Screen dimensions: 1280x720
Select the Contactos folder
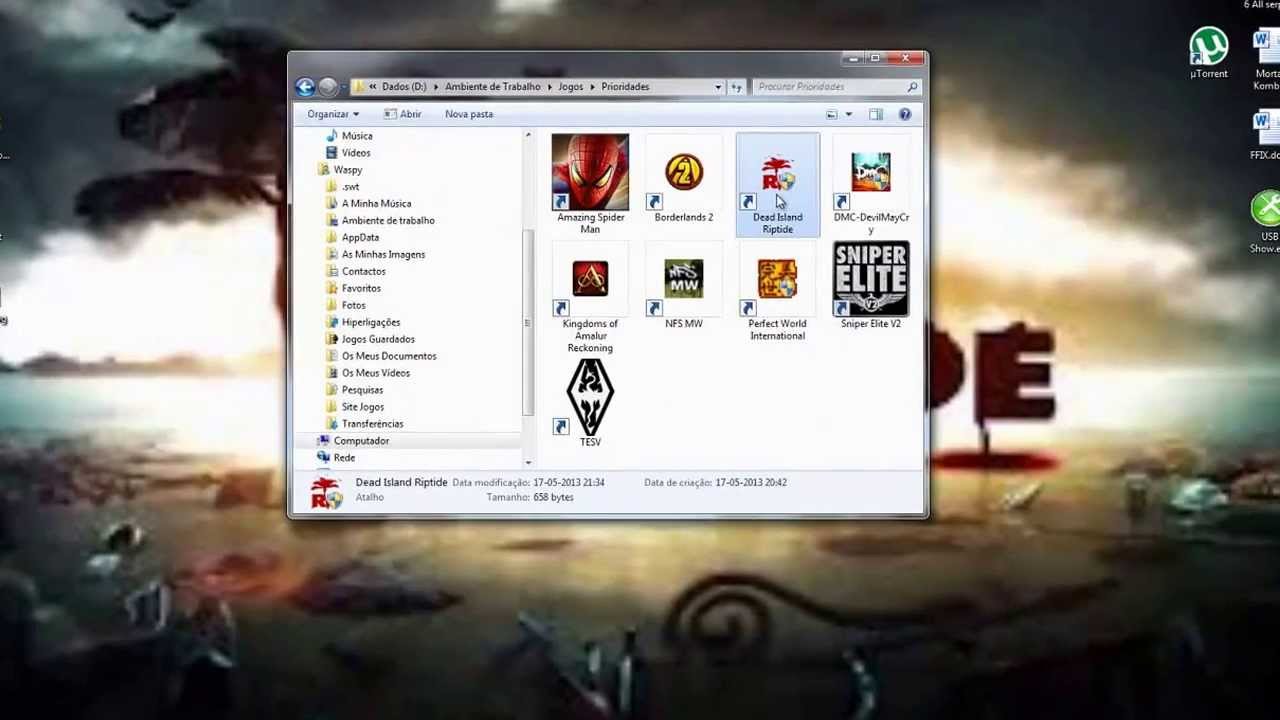point(363,272)
